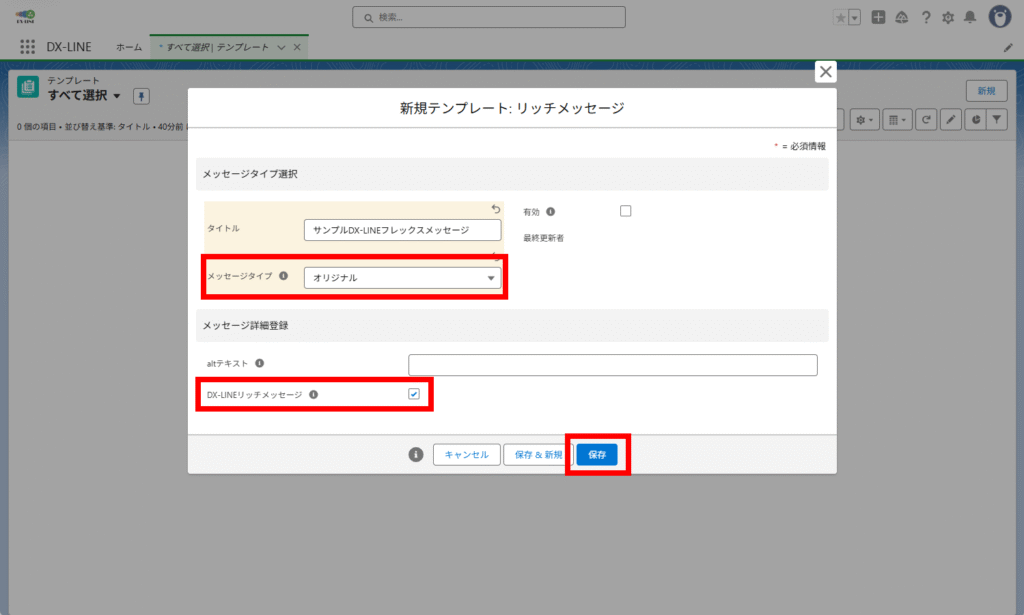This screenshot has width=1024, height=615.
Task: Open the Setup gear icon
Action: 948,17
